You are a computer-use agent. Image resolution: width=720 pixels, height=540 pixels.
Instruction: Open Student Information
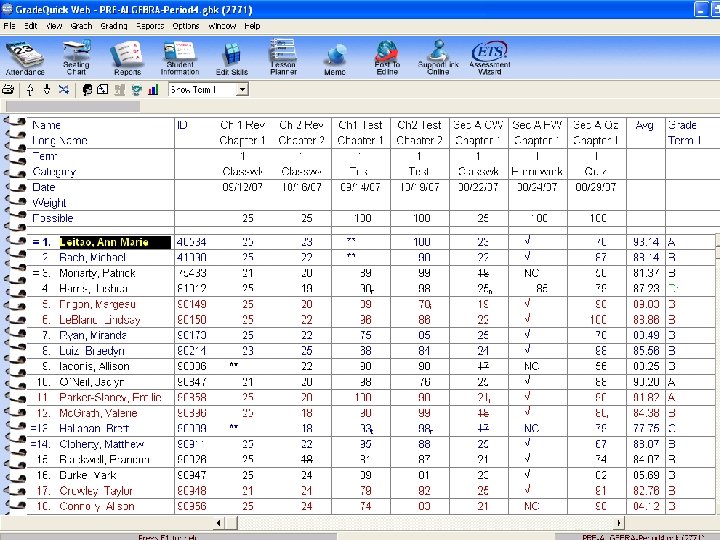[180, 57]
